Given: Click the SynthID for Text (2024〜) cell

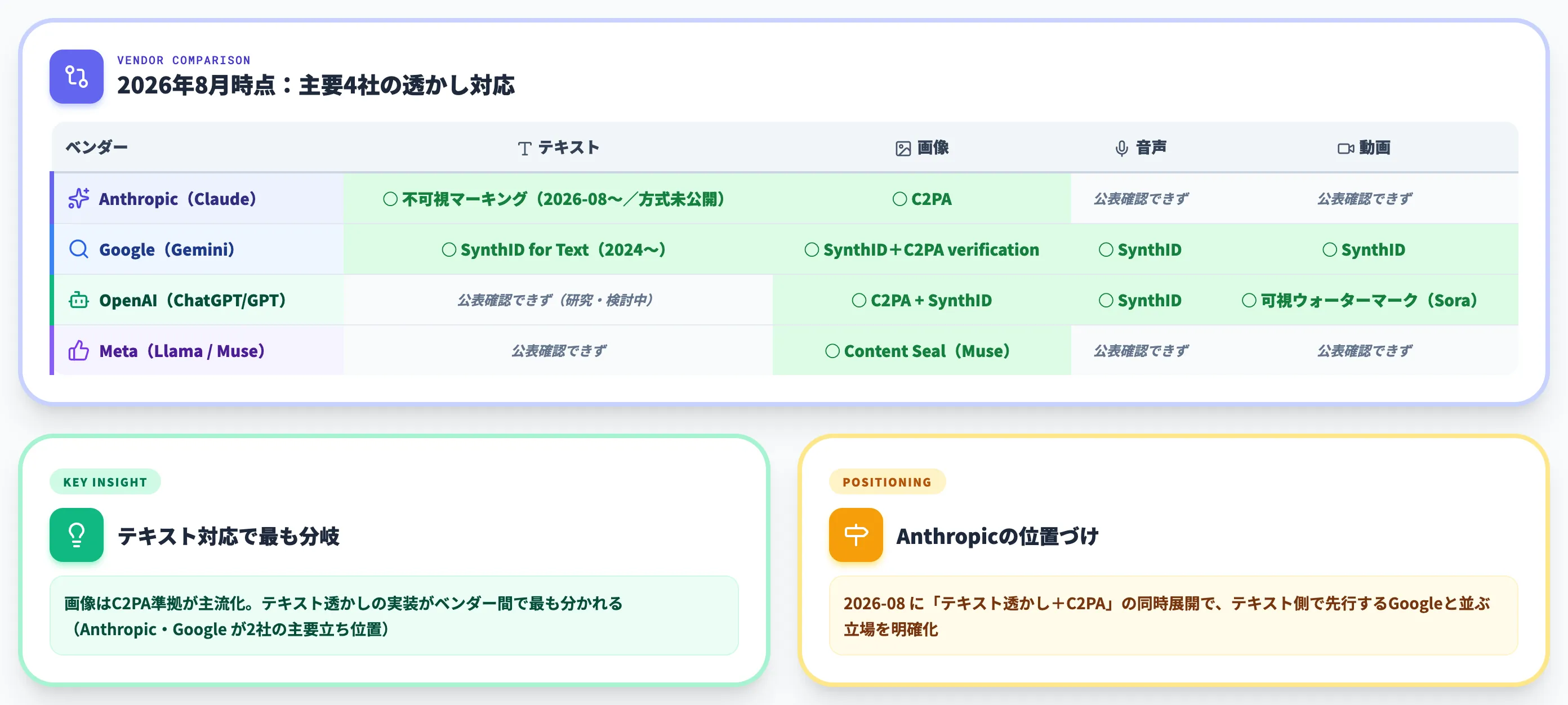Looking at the screenshot, I should [558, 249].
